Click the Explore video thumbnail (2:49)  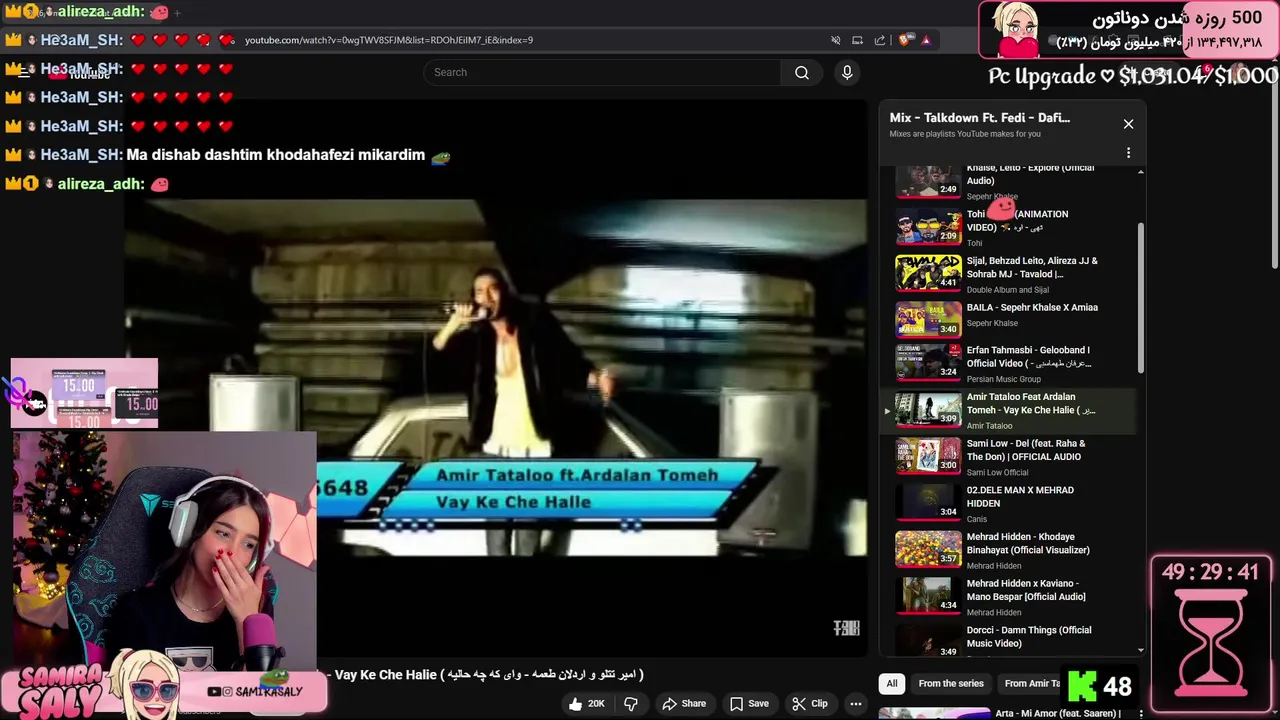(928, 182)
